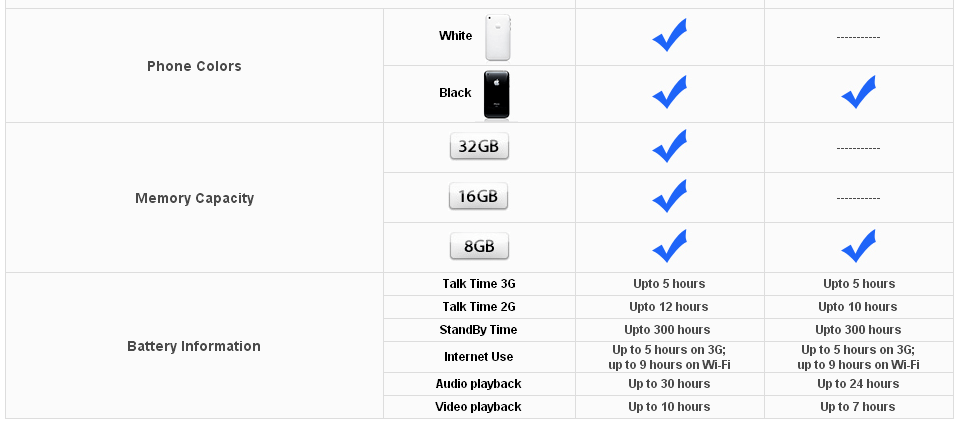The height and width of the screenshot is (431, 962).
Task: Click the black iPhone image
Action: tap(496, 94)
